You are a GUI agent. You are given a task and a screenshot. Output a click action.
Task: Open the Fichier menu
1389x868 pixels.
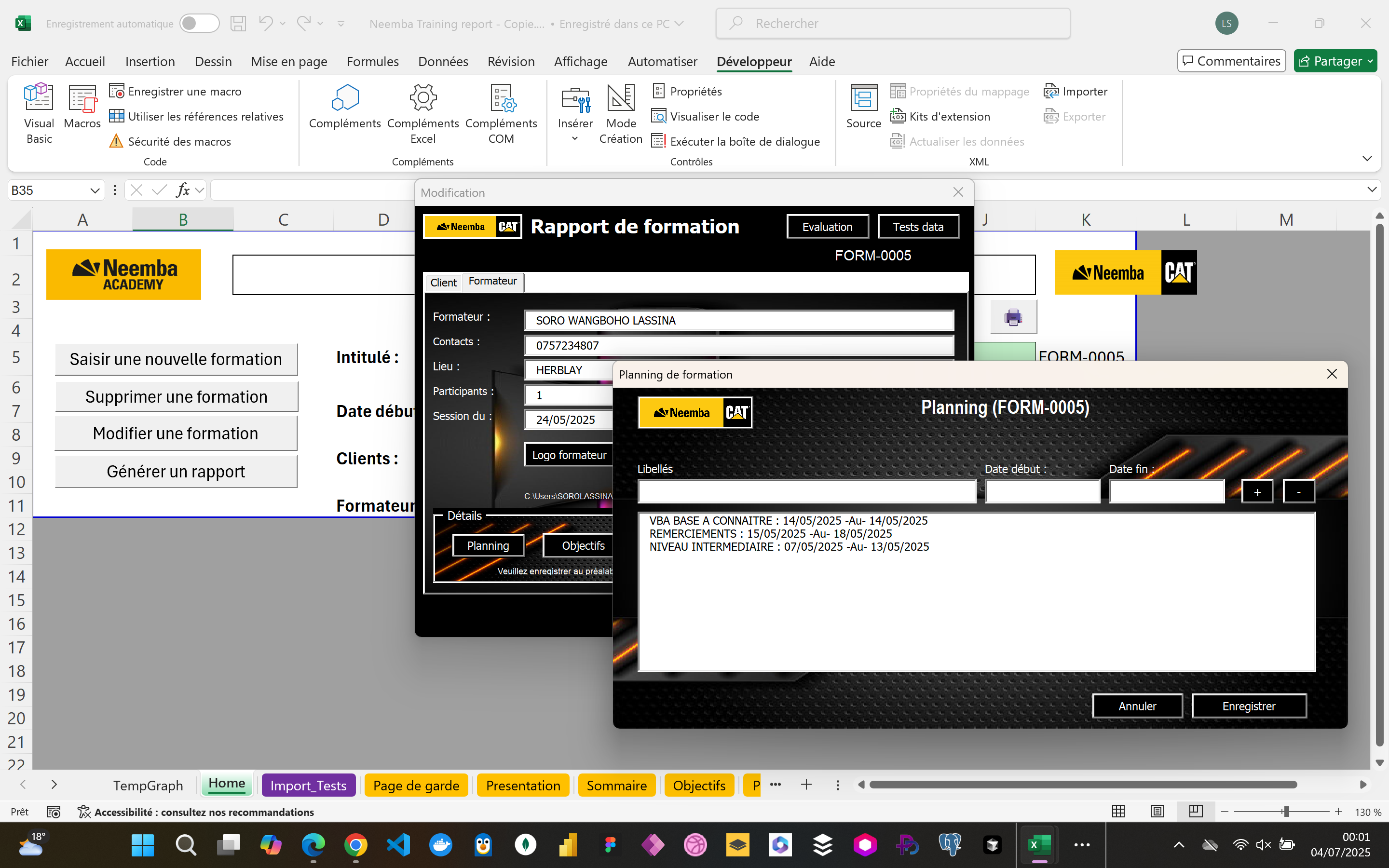pos(29,61)
